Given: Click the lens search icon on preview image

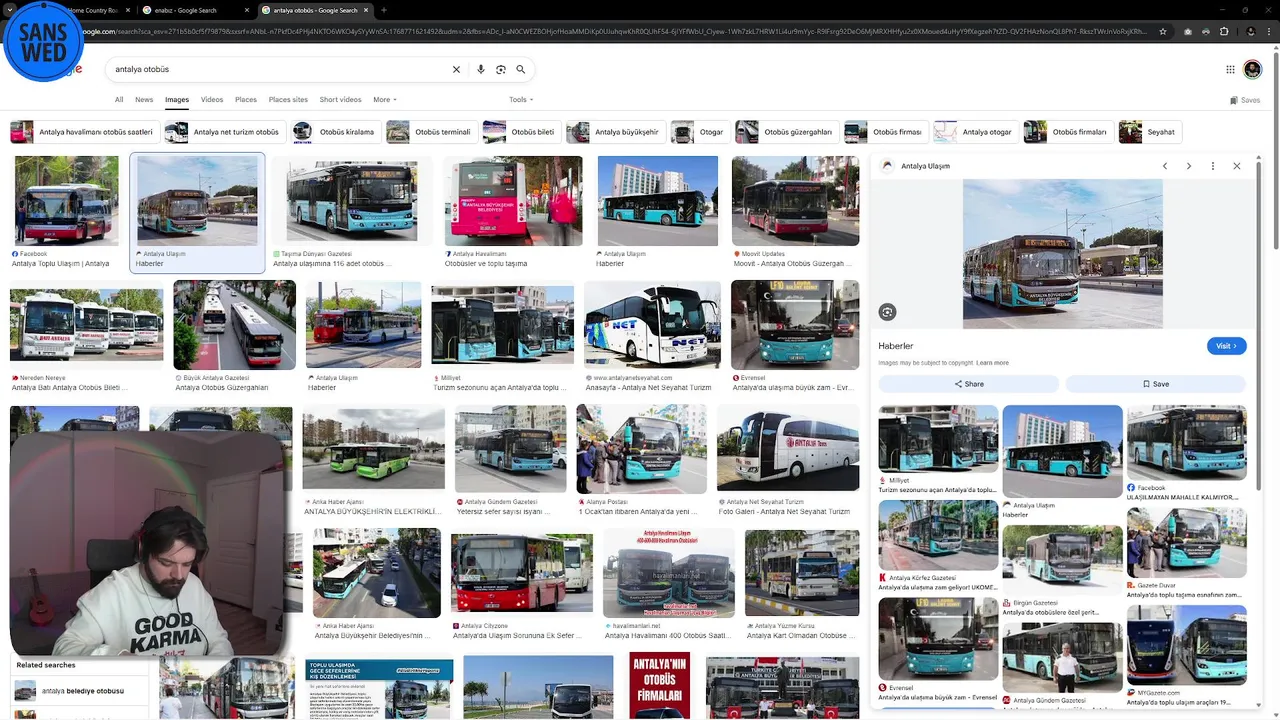Looking at the screenshot, I should tap(887, 312).
